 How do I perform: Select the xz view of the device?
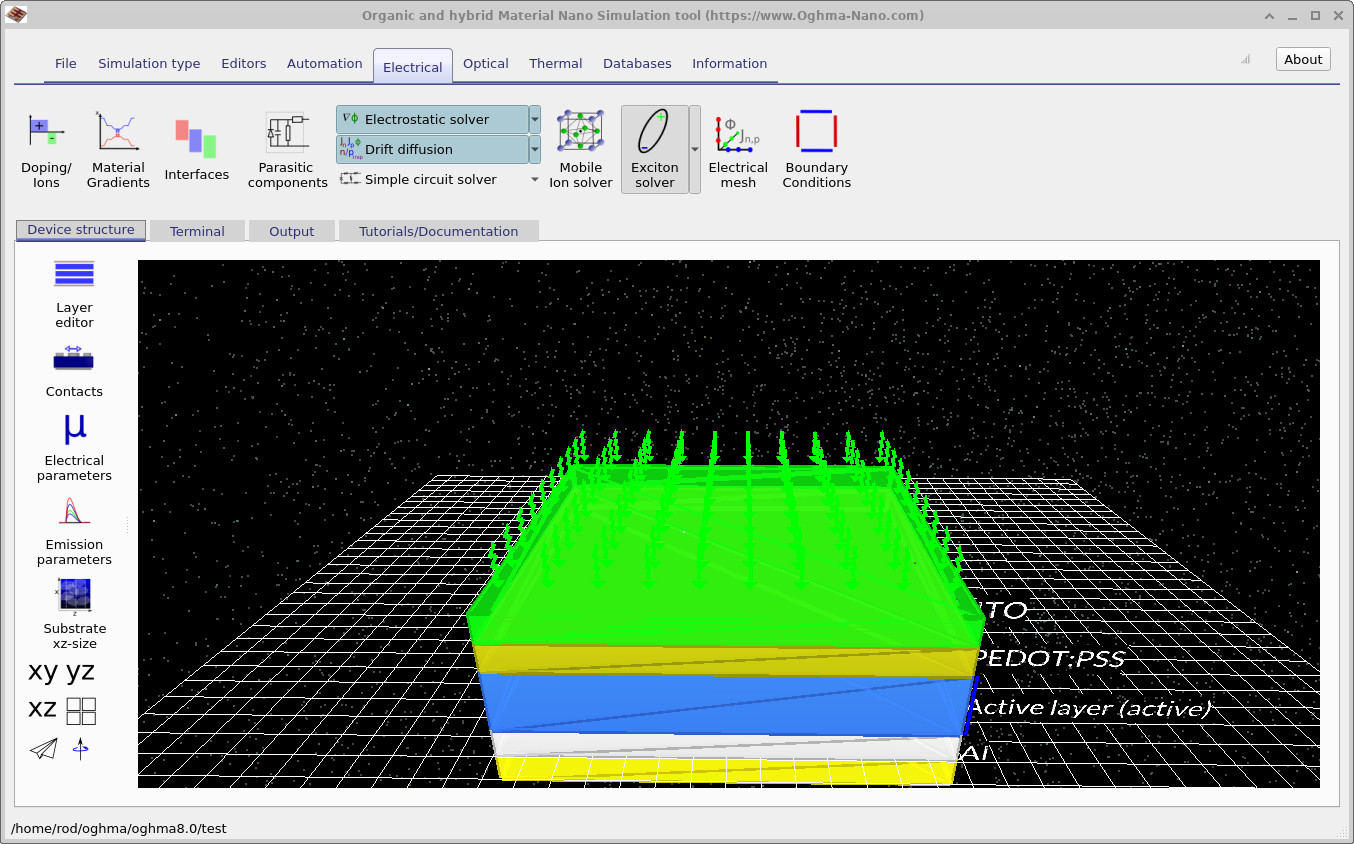[43, 709]
